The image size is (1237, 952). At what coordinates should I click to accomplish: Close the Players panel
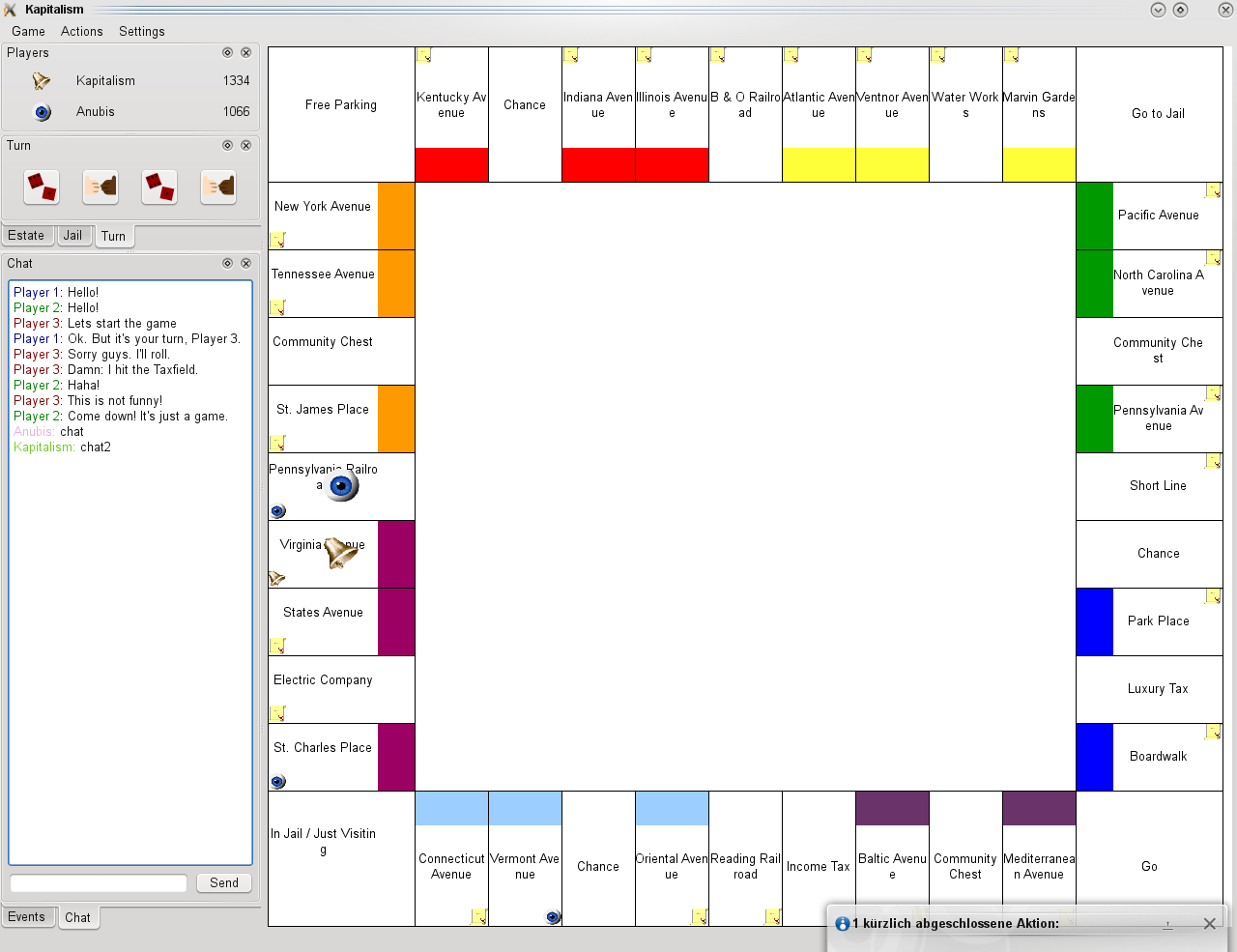click(246, 53)
